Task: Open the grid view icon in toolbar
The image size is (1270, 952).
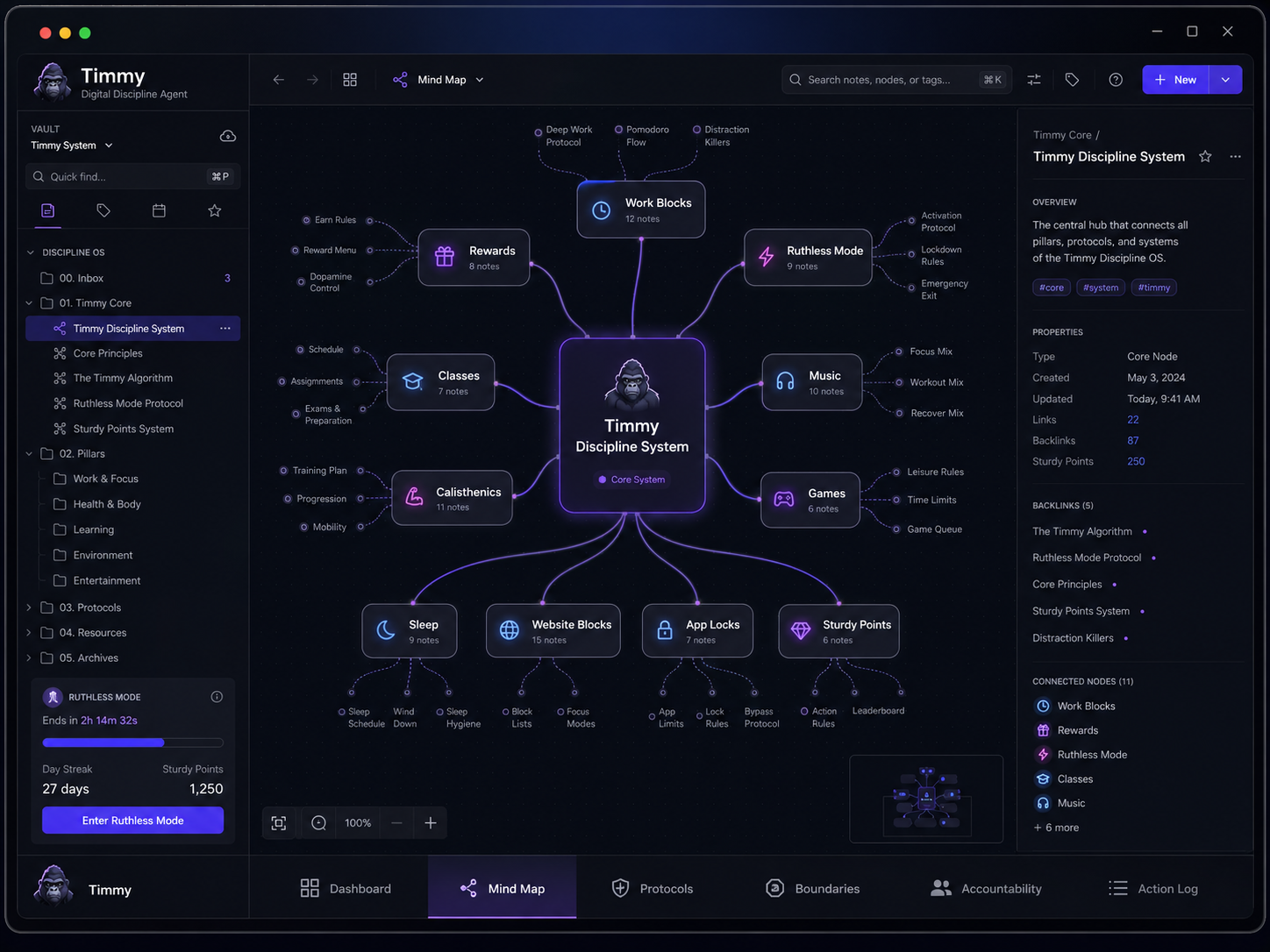Action: point(350,80)
